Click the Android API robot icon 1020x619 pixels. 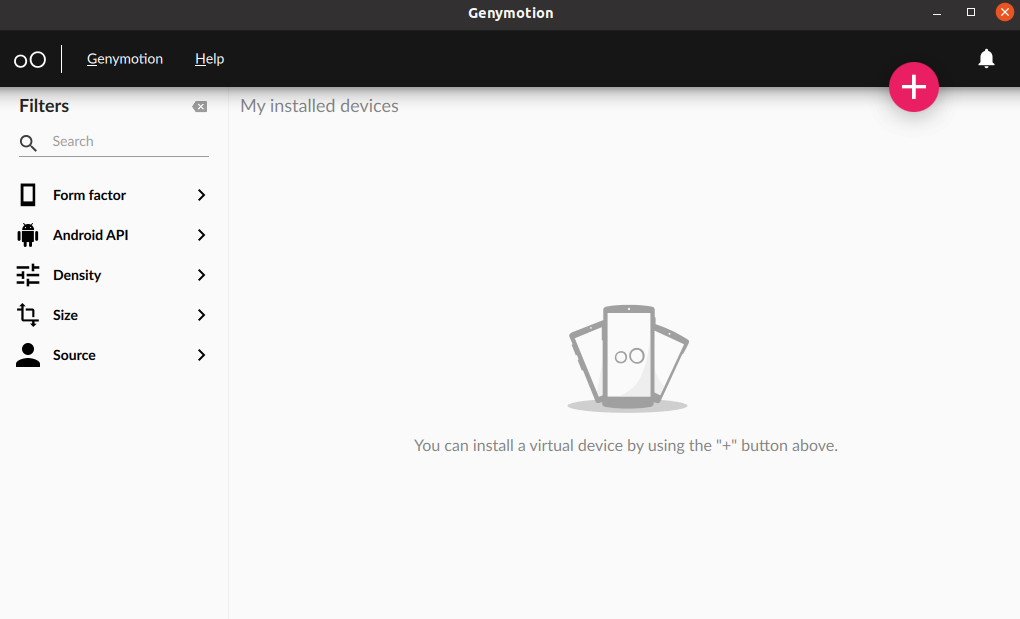[28, 235]
